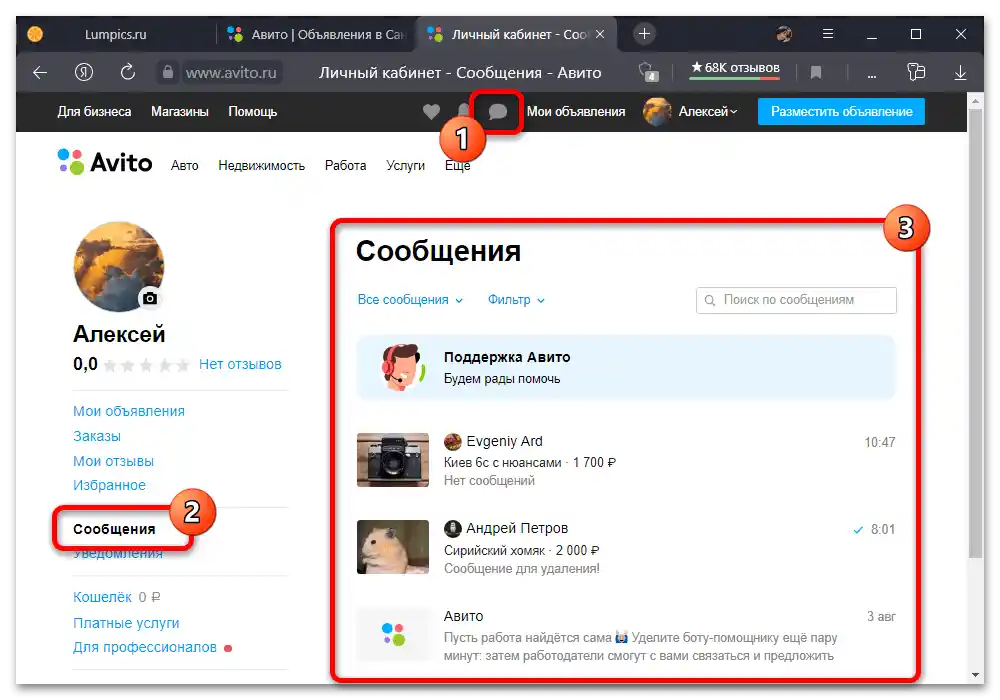Open the browser hamburger menu
This screenshot has height=700, width=1000.
[828, 34]
